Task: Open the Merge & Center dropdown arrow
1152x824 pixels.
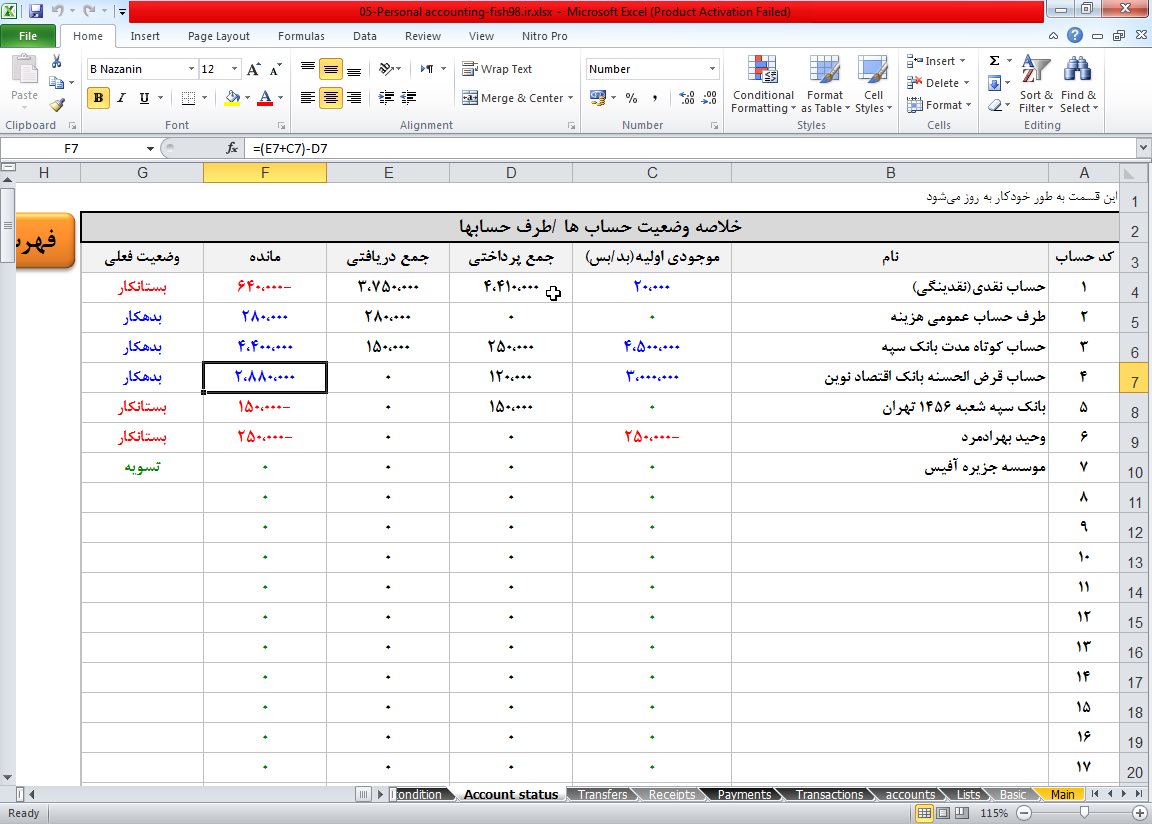Action: (570, 98)
